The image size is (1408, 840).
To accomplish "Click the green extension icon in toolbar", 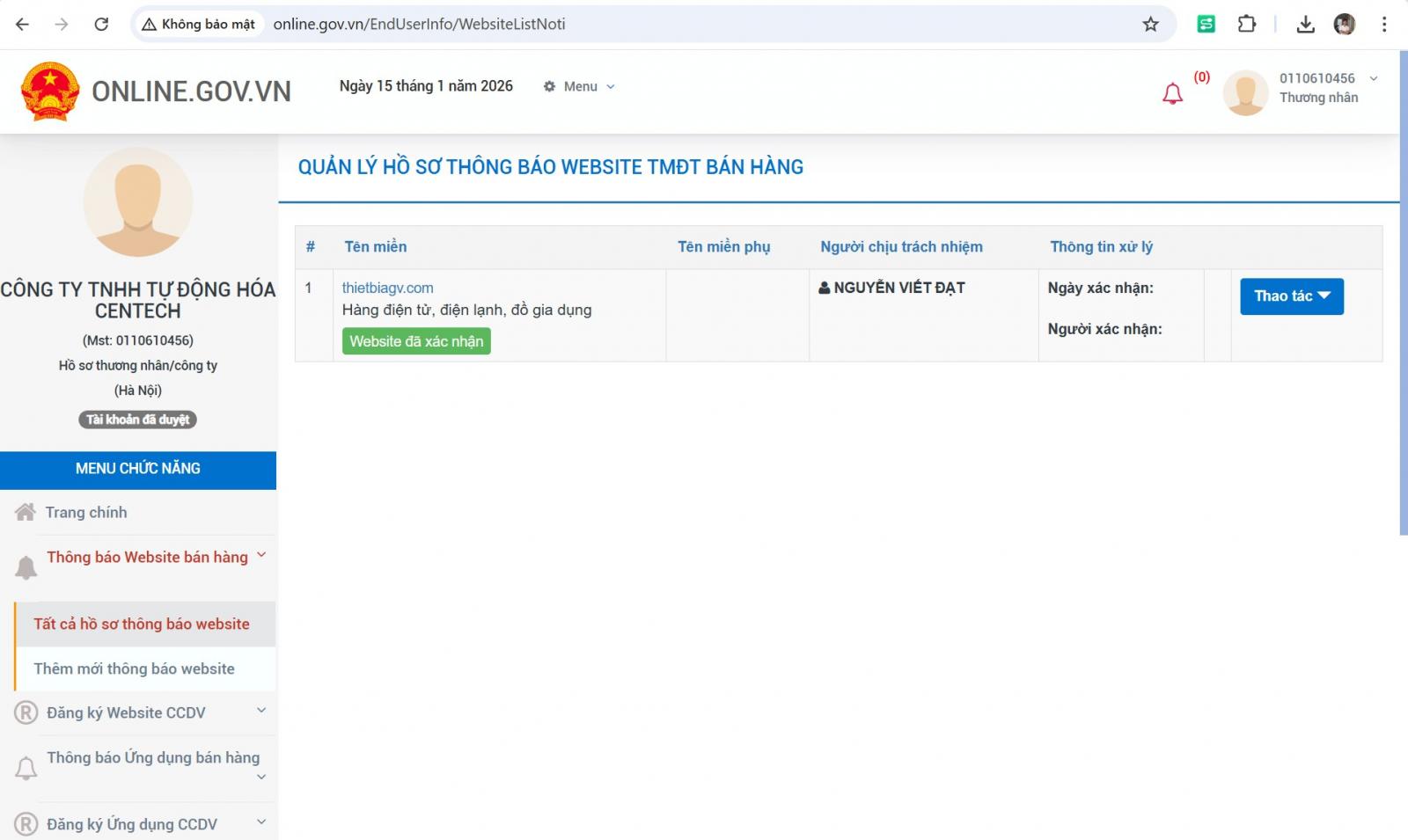I will pos(1206,25).
